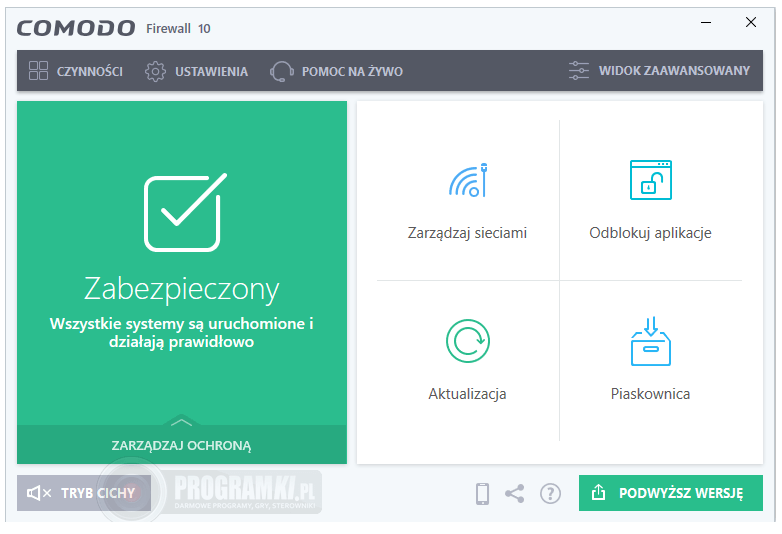Click the Aktualizacja refresh icon
The width and height of the screenshot is (782, 534).
[468, 341]
